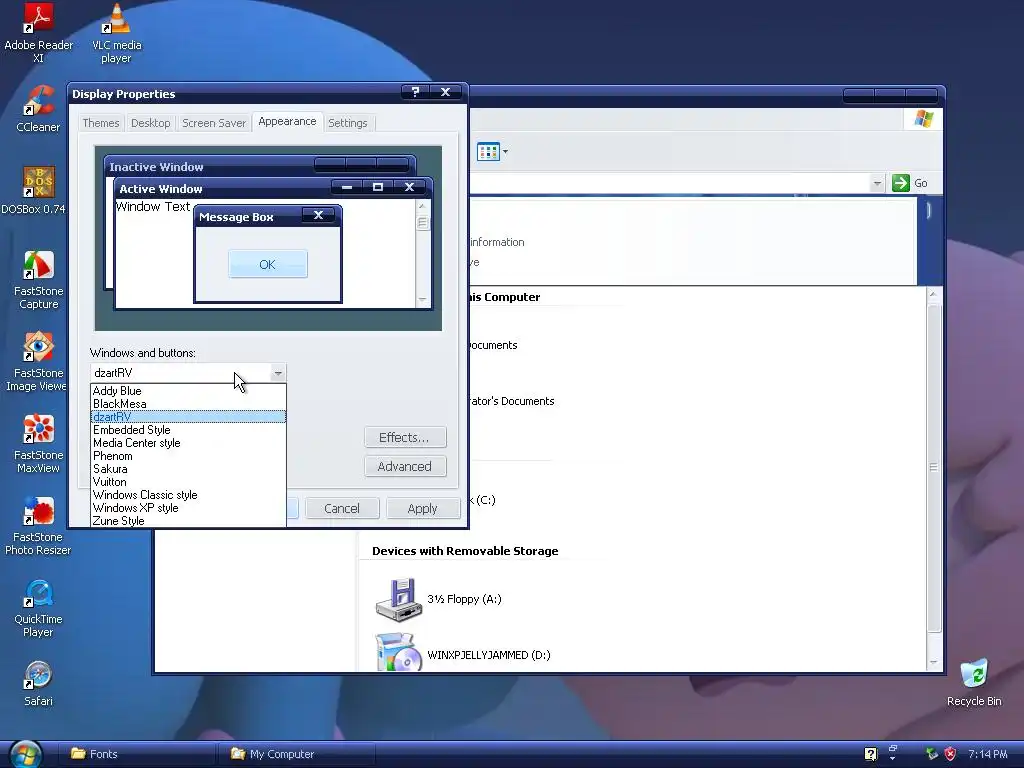Choose BlackMesa style from list
Viewport: 1024px width, 768px height.
[x=188, y=404]
